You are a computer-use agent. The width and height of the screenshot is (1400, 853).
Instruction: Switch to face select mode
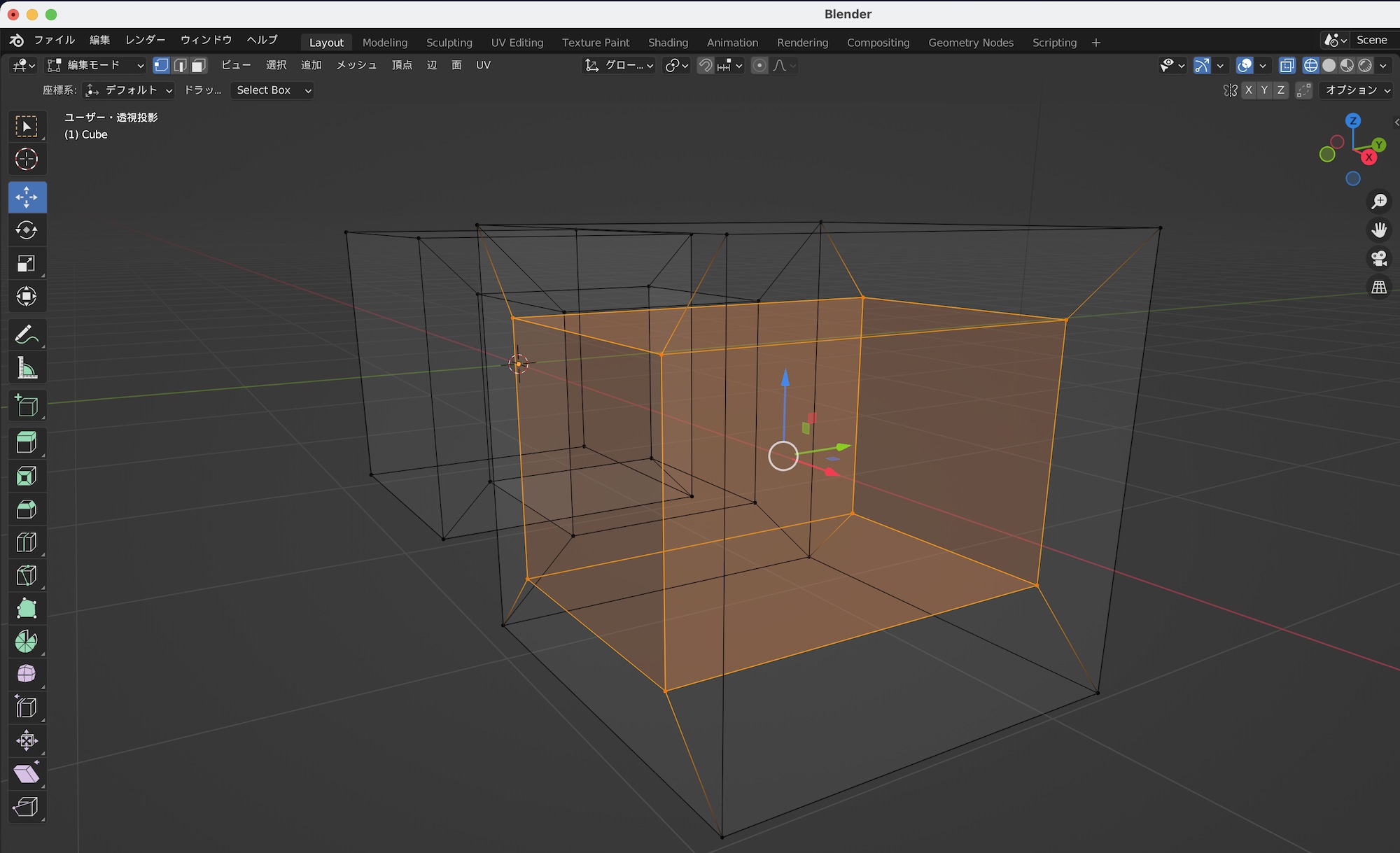(x=199, y=65)
